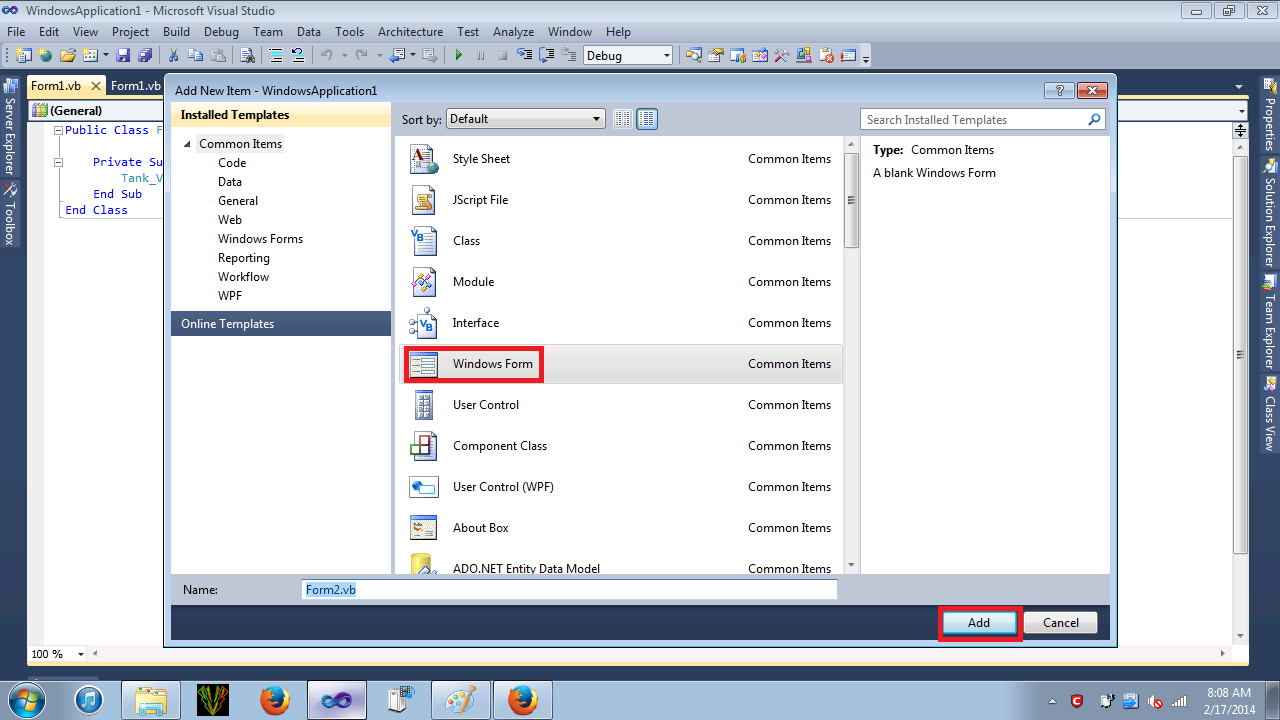Open the Build menu
The width and height of the screenshot is (1280, 720).
click(x=176, y=32)
